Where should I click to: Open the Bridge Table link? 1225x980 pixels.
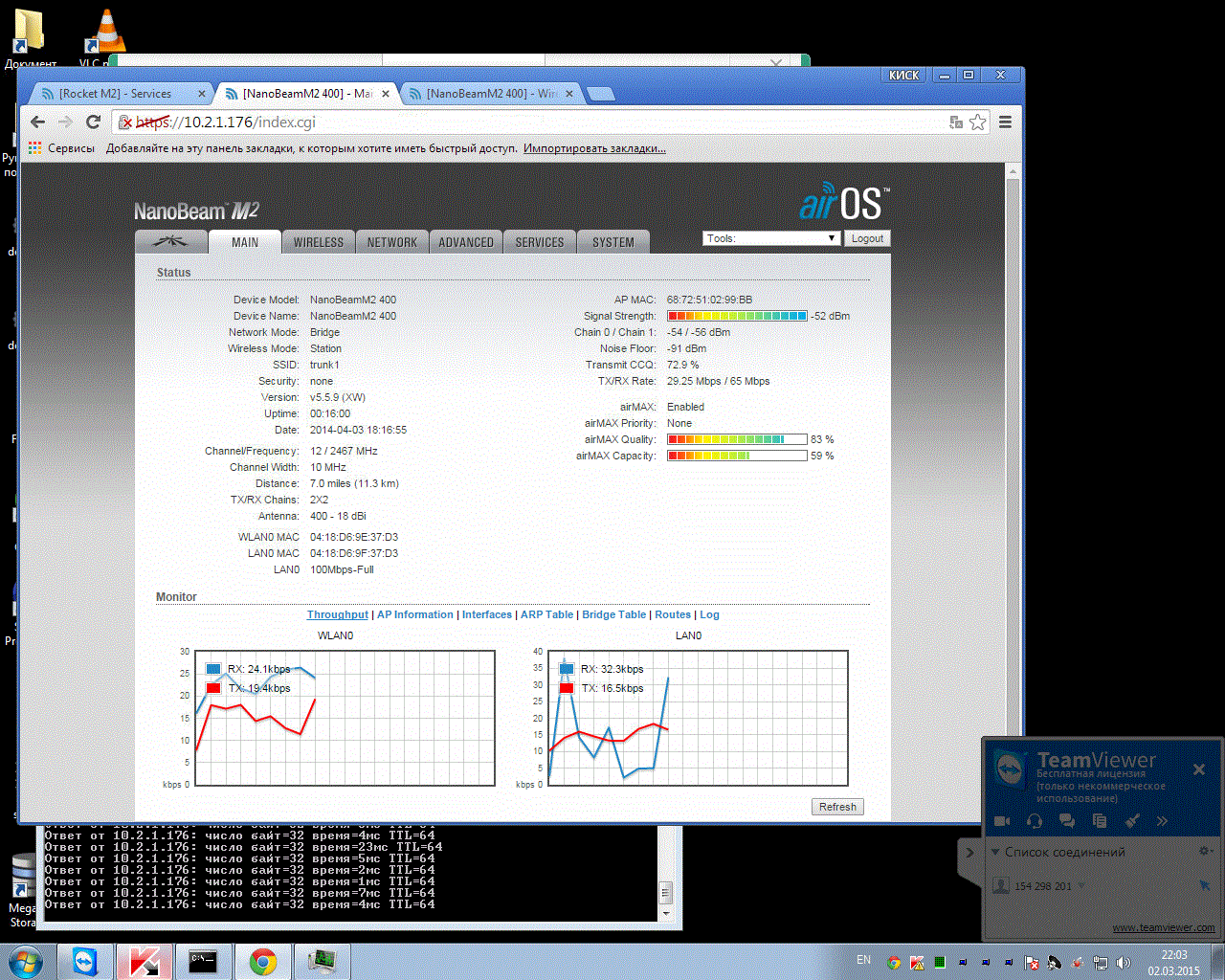tap(614, 614)
